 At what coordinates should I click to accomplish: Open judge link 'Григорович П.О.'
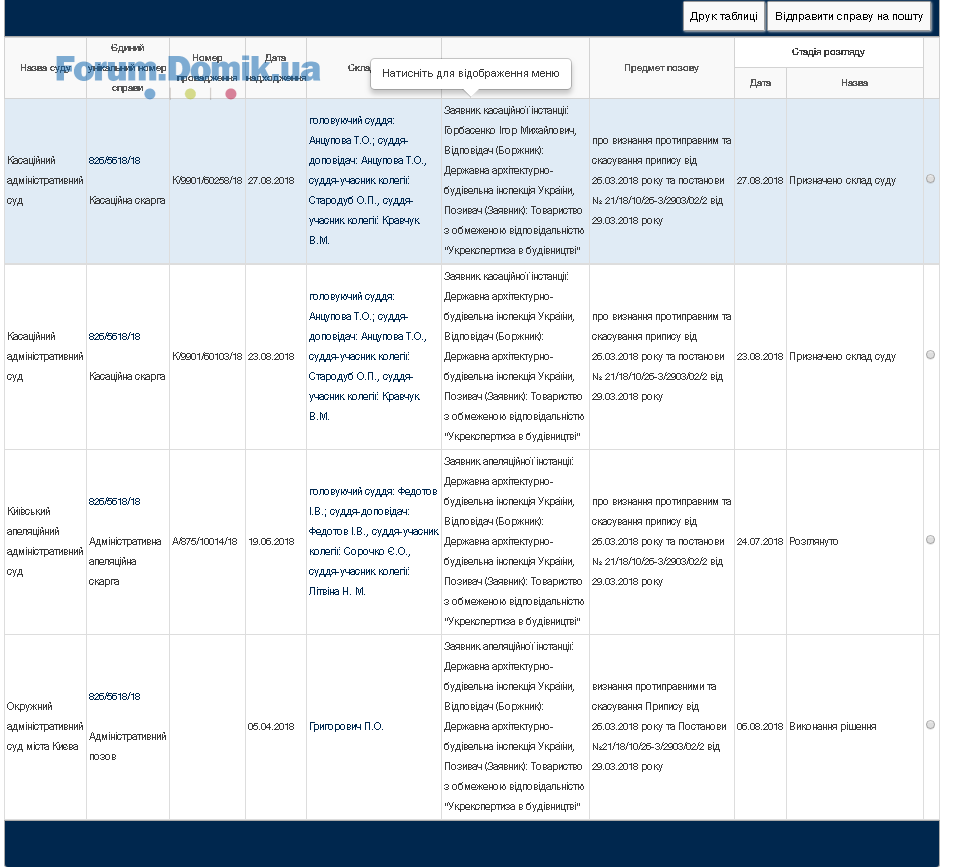point(346,726)
